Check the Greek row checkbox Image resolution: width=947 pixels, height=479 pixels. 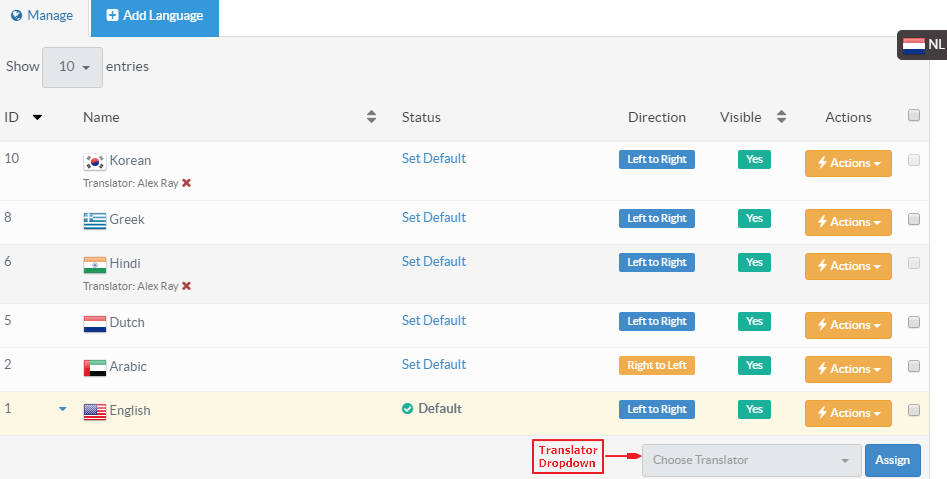[913, 219]
